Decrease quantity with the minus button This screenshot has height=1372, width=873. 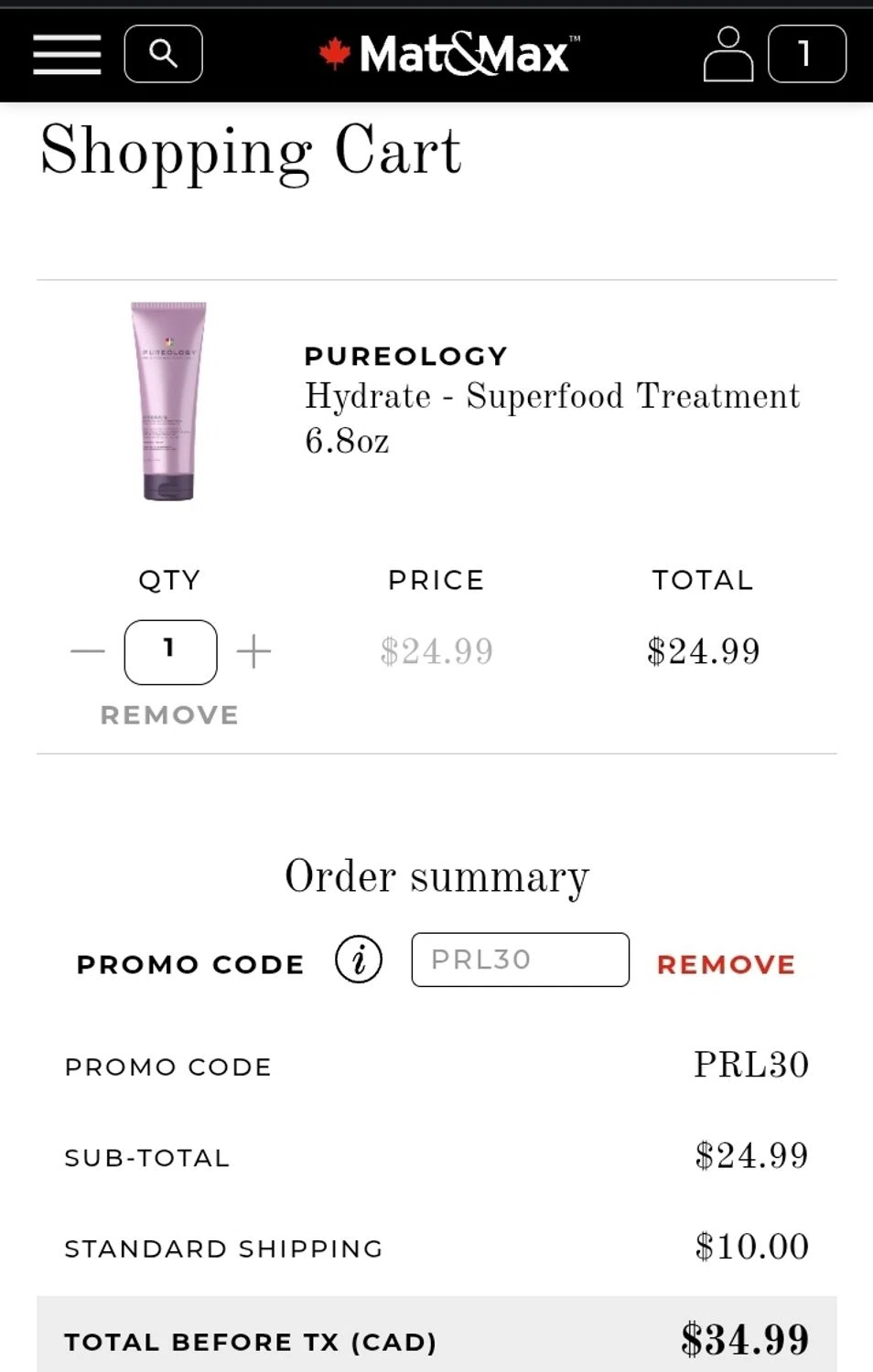[x=88, y=651]
